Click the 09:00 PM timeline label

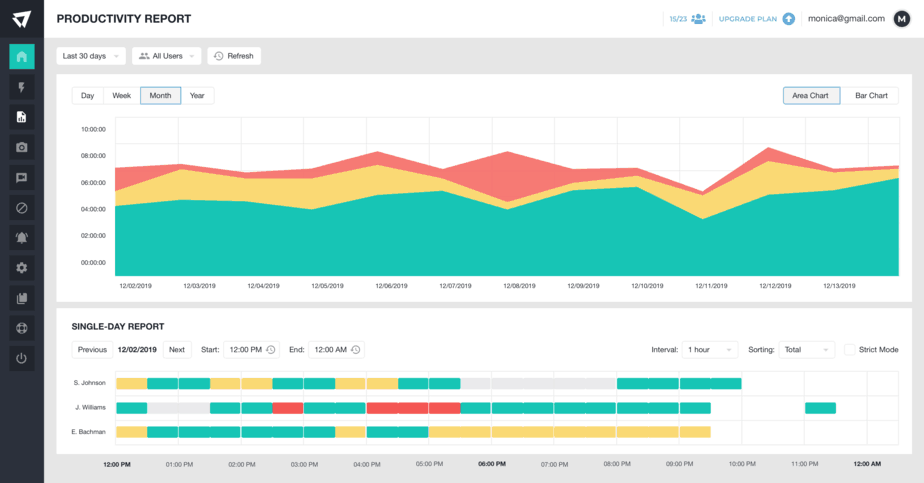pos(679,464)
